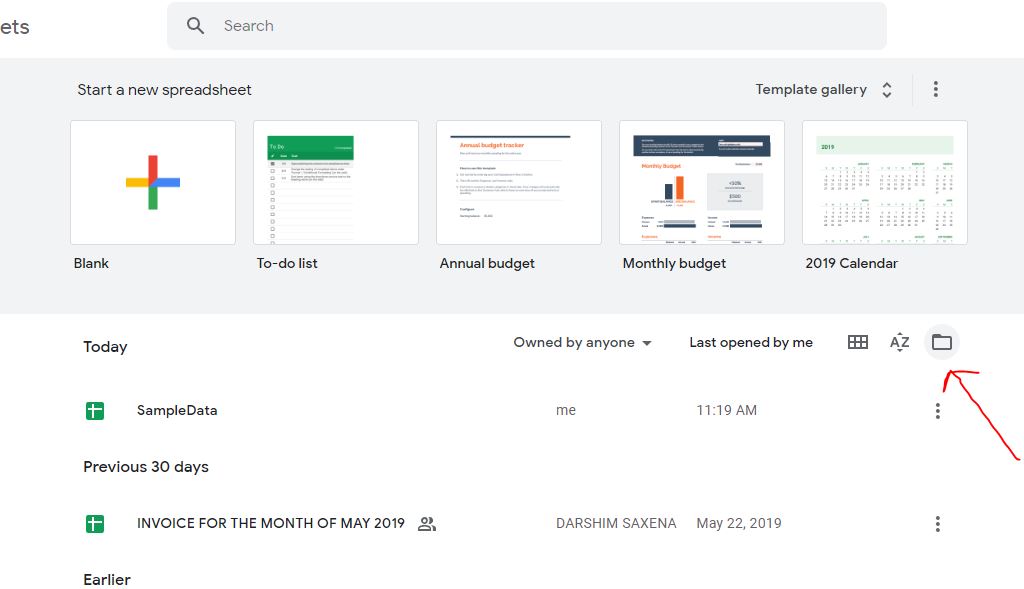Click the AZ sort options icon
Screen dimensions: 1024x589
tap(899, 341)
